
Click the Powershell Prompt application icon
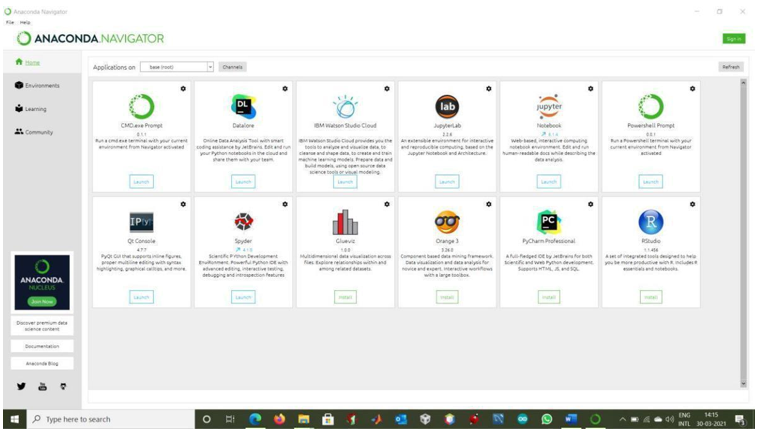click(651, 106)
